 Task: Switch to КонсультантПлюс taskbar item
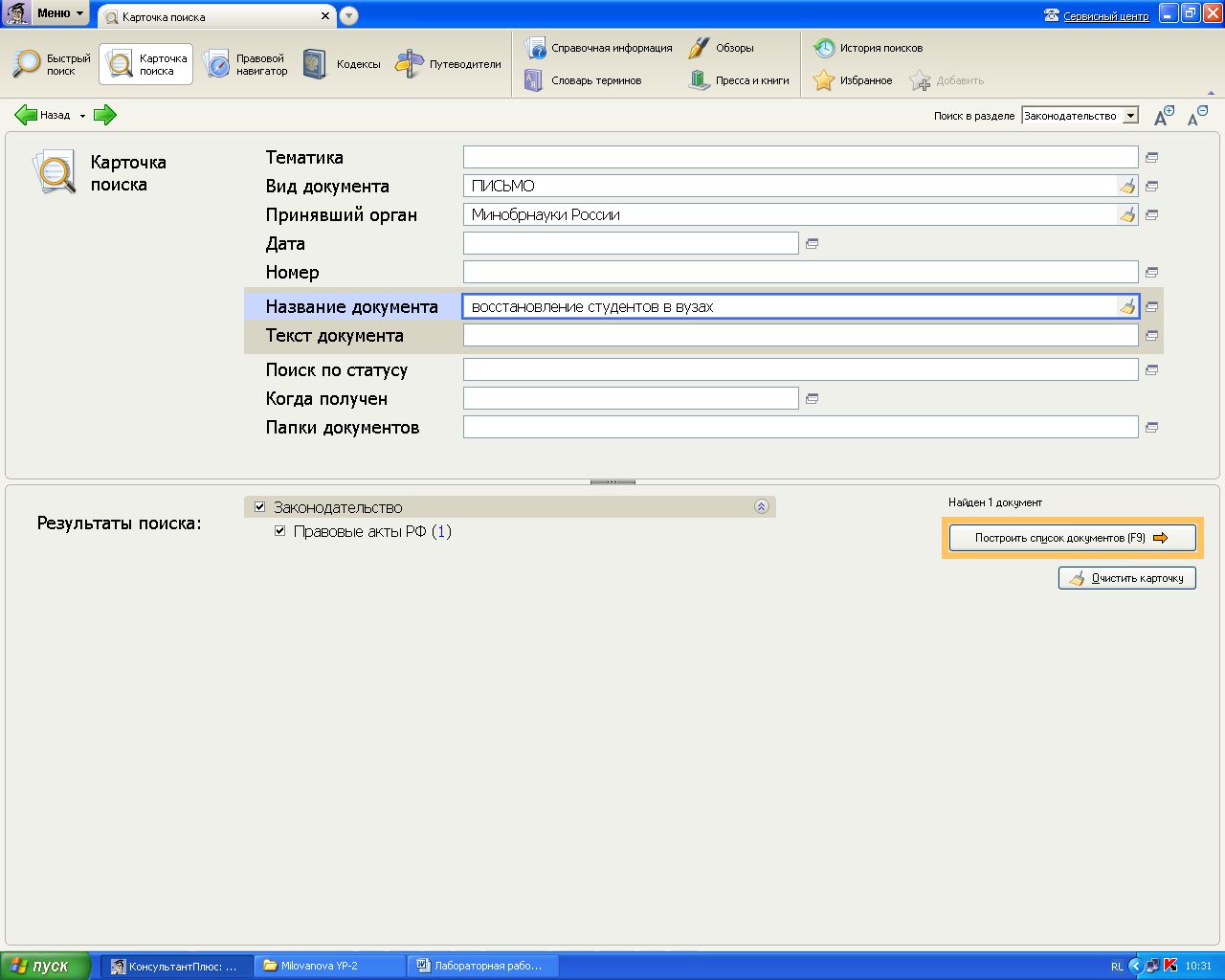pyautogui.click(x=177, y=966)
